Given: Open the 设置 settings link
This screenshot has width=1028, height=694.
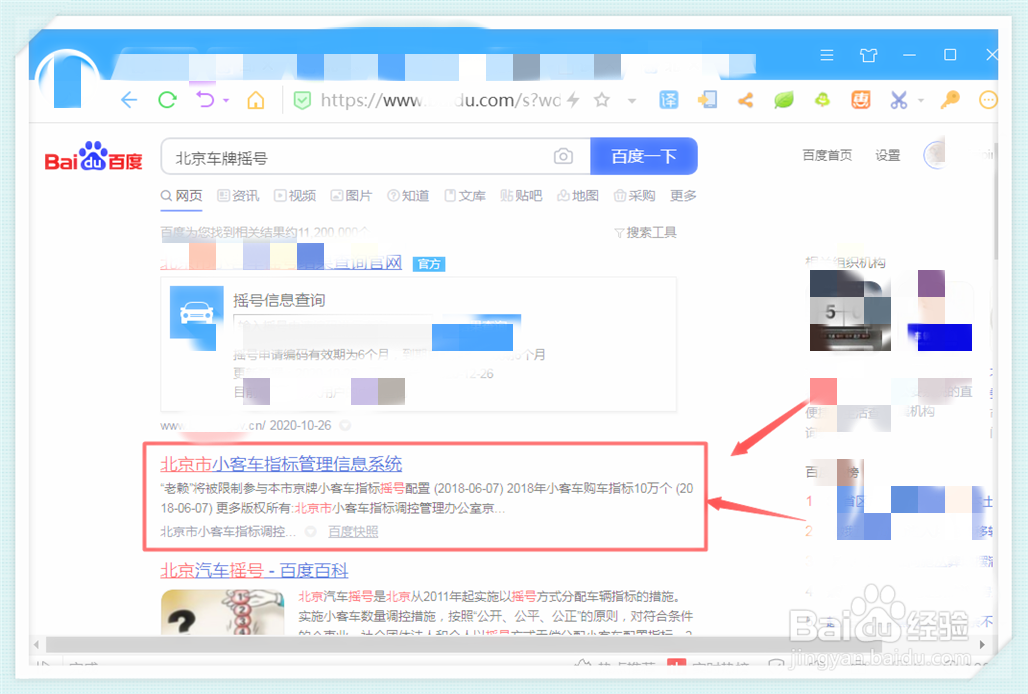Looking at the screenshot, I should pos(887,155).
